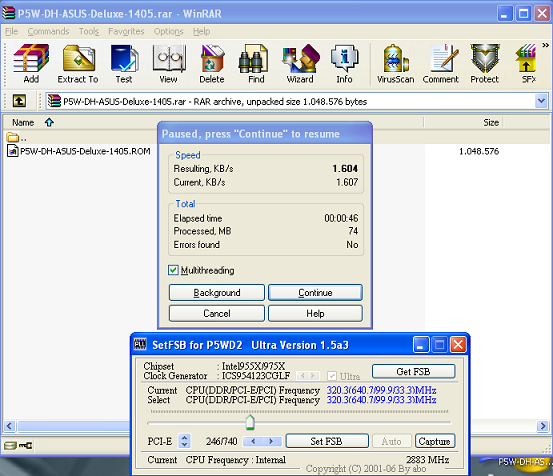
Task: Select P5W-DH-ASUS-Deluxe-1405.ROM file
Action: (x=78, y=151)
